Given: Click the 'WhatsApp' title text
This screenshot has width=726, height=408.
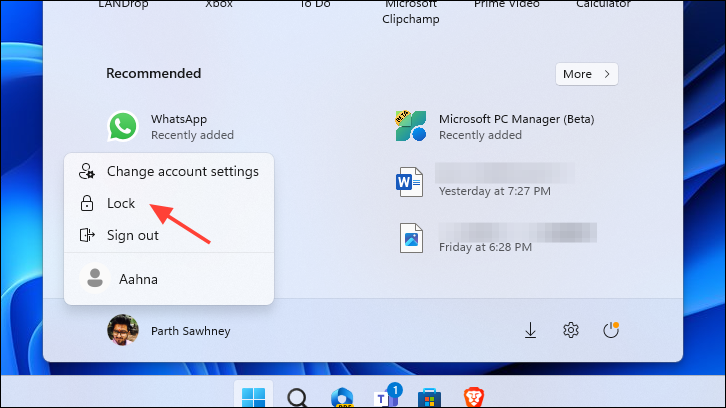Looking at the screenshot, I should click(179, 119).
